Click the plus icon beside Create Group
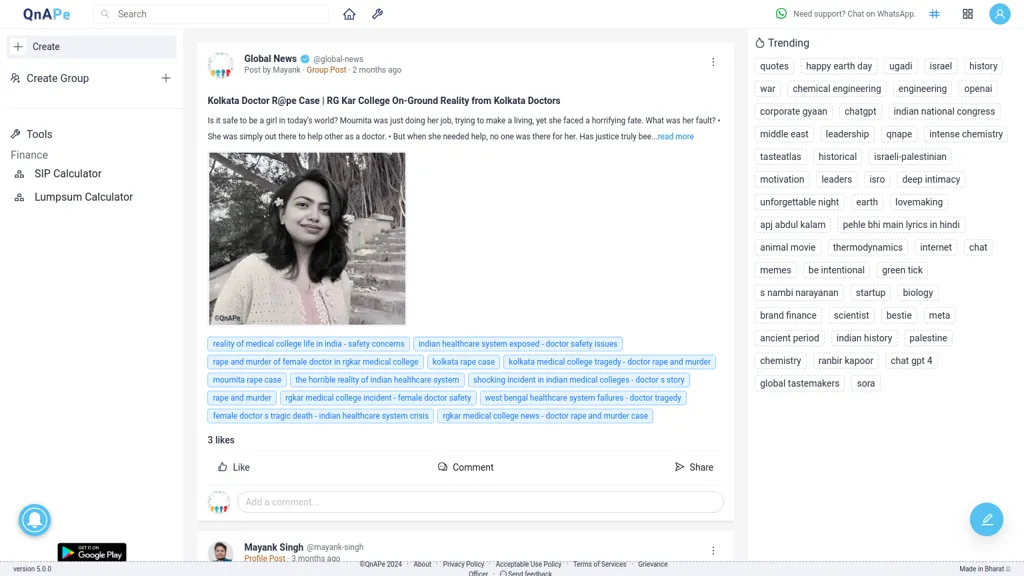This screenshot has height=576, width=1024. click(166, 78)
